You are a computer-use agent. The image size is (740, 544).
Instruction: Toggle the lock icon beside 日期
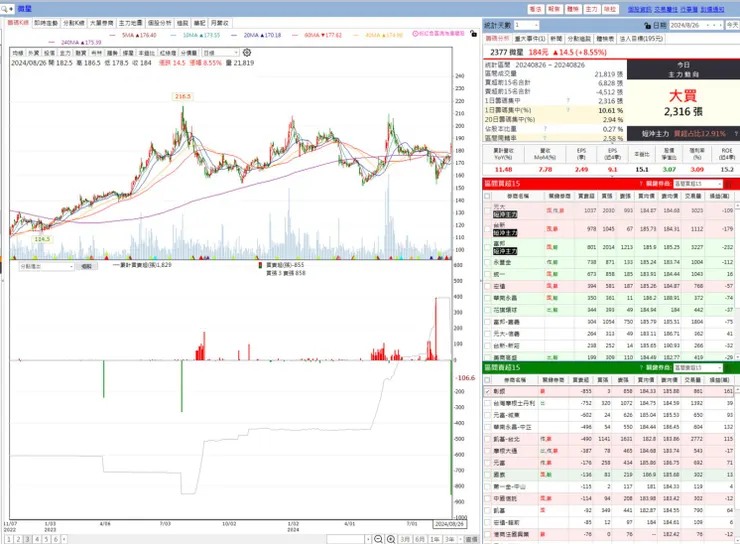click(x=648, y=25)
